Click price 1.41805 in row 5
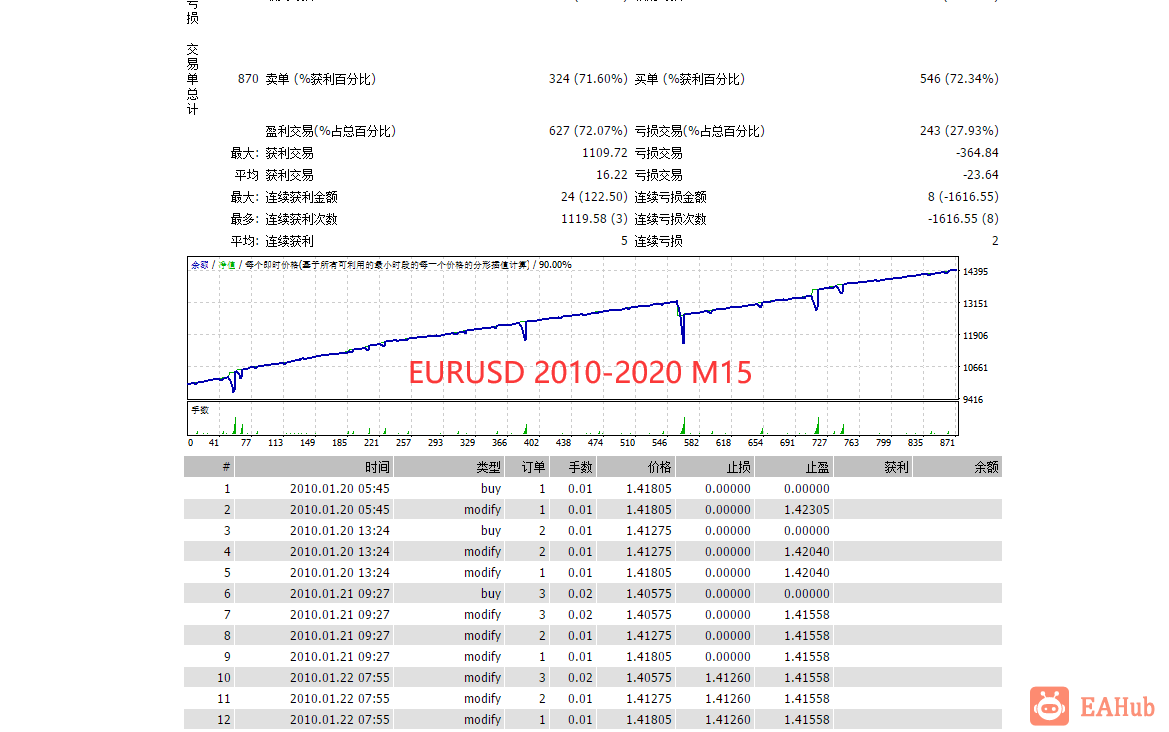The width and height of the screenshot is (1169, 732). click(x=649, y=573)
